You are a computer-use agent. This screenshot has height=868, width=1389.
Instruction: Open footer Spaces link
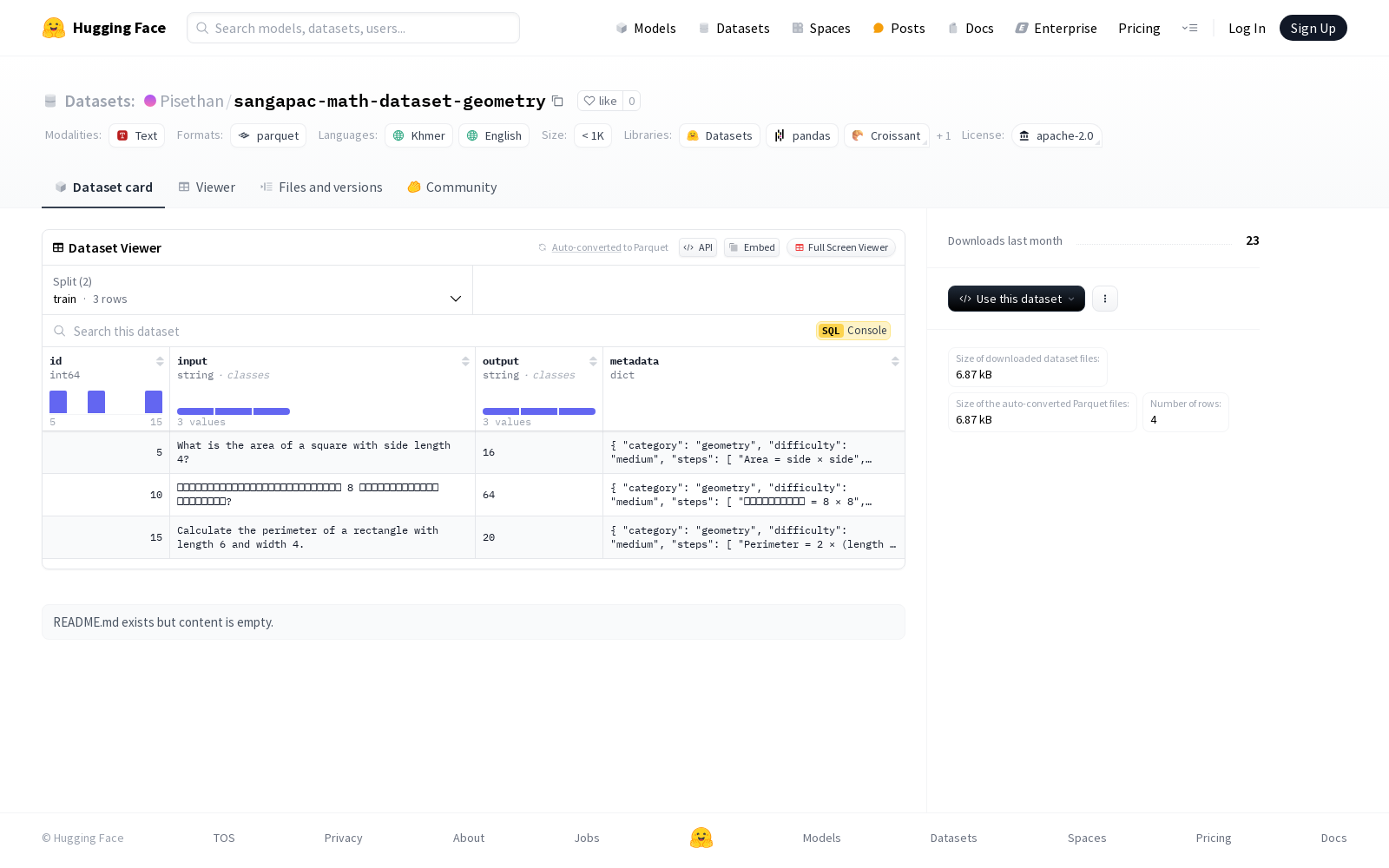pos(1087,838)
